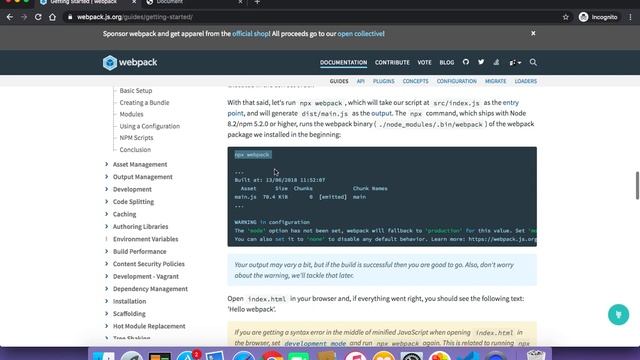Open the Environment Variables guide
640x360 pixels.
click(145, 239)
